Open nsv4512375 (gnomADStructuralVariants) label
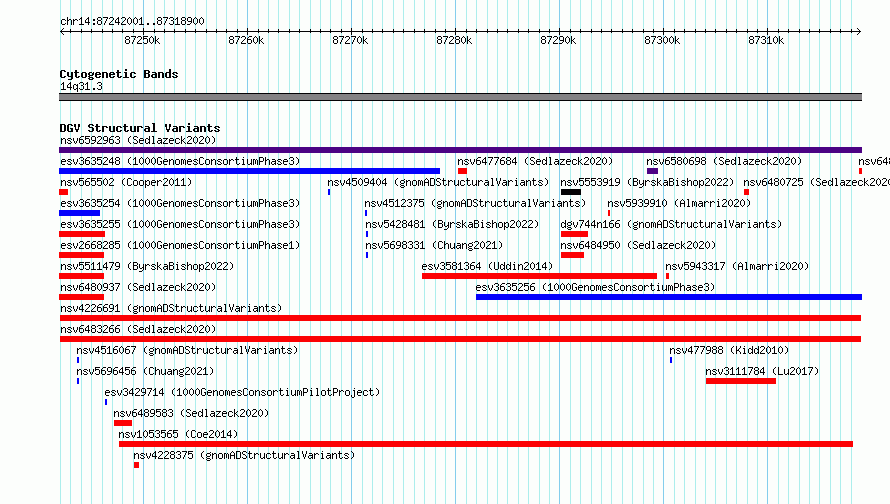 tap(475, 203)
